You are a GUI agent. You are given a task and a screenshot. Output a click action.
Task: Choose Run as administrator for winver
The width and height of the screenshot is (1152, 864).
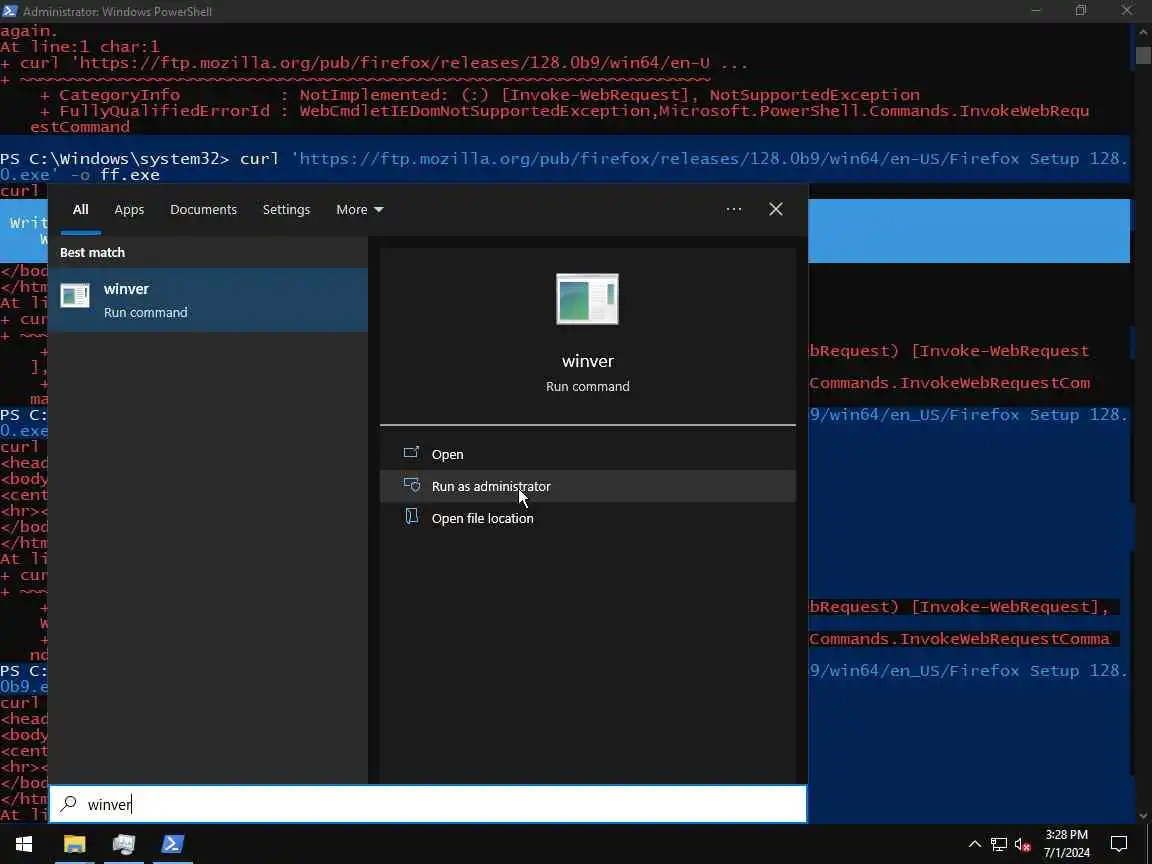coord(588,486)
